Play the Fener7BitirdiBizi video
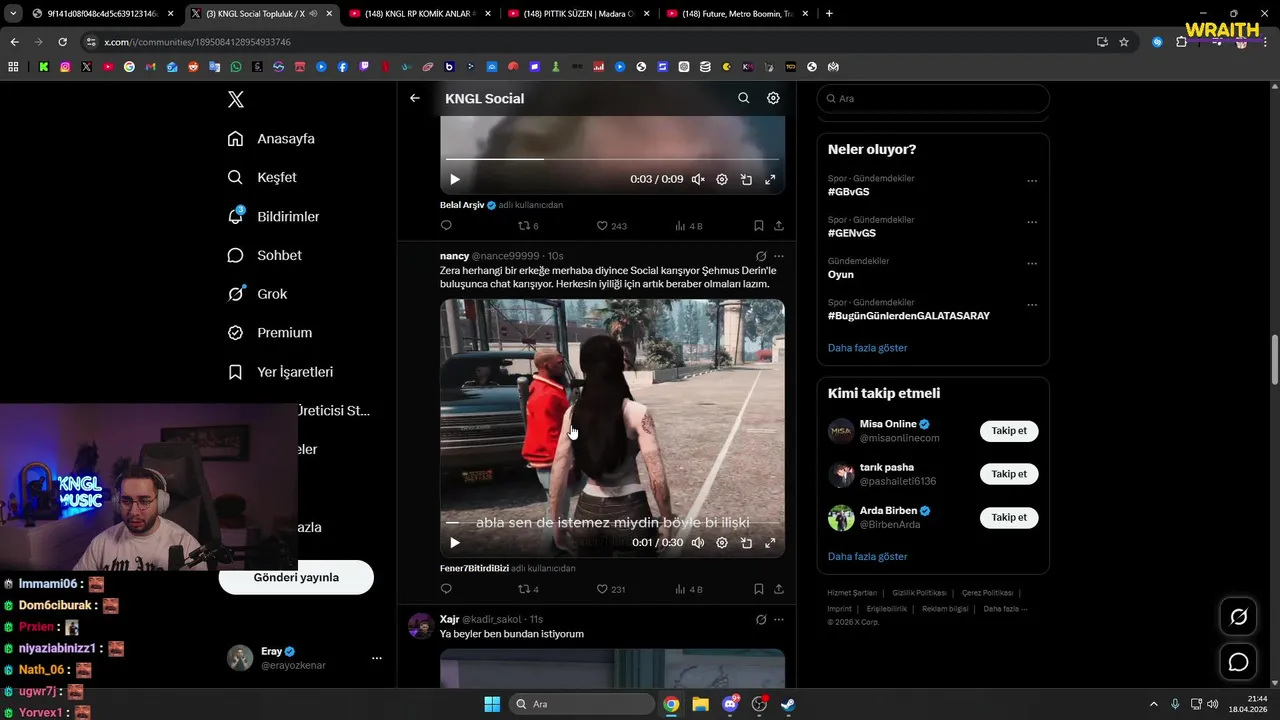Viewport: 1280px width, 720px height. click(455, 542)
